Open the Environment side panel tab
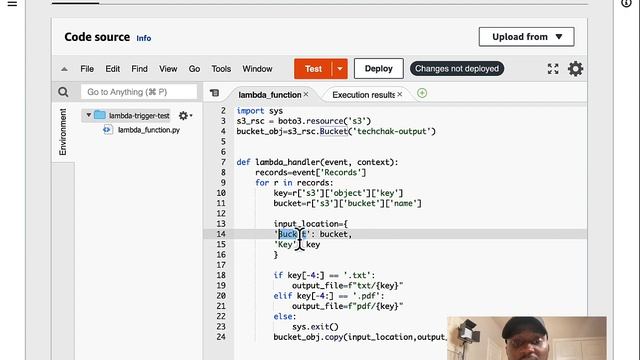 tap(62, 131)
